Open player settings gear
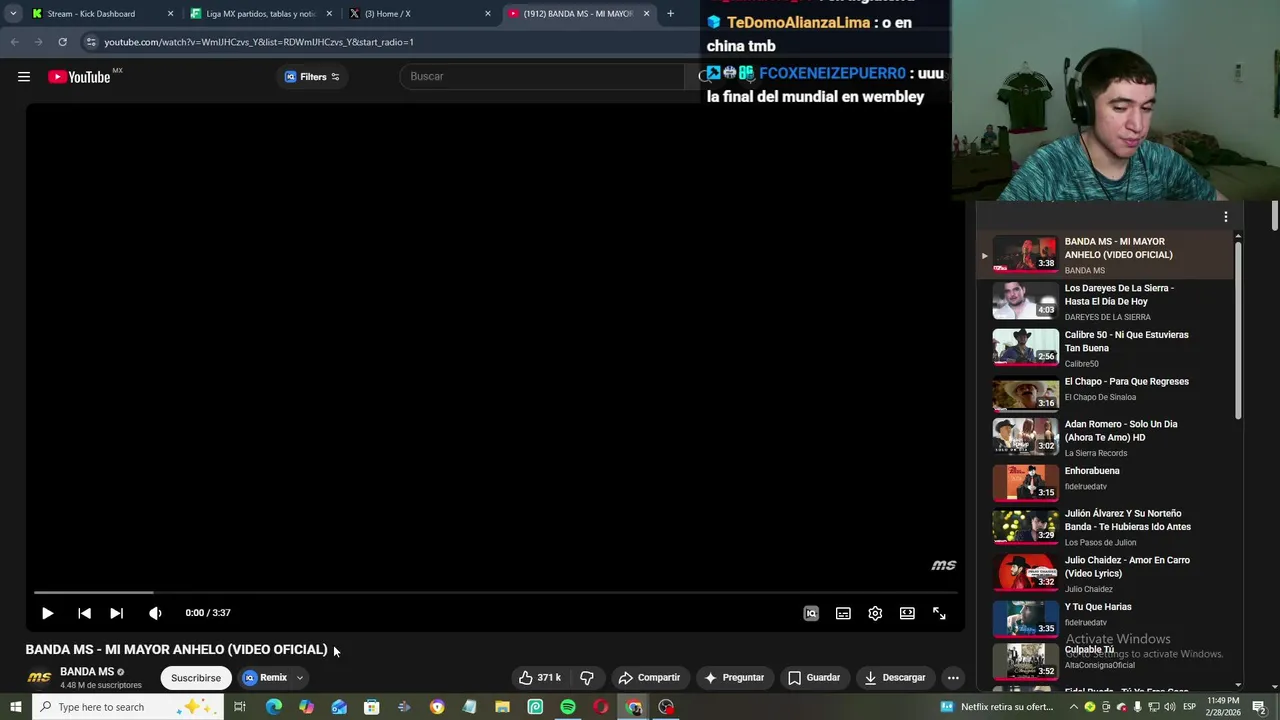The width and height of the screenshot is (1280, 720). [x=875, y=613]
